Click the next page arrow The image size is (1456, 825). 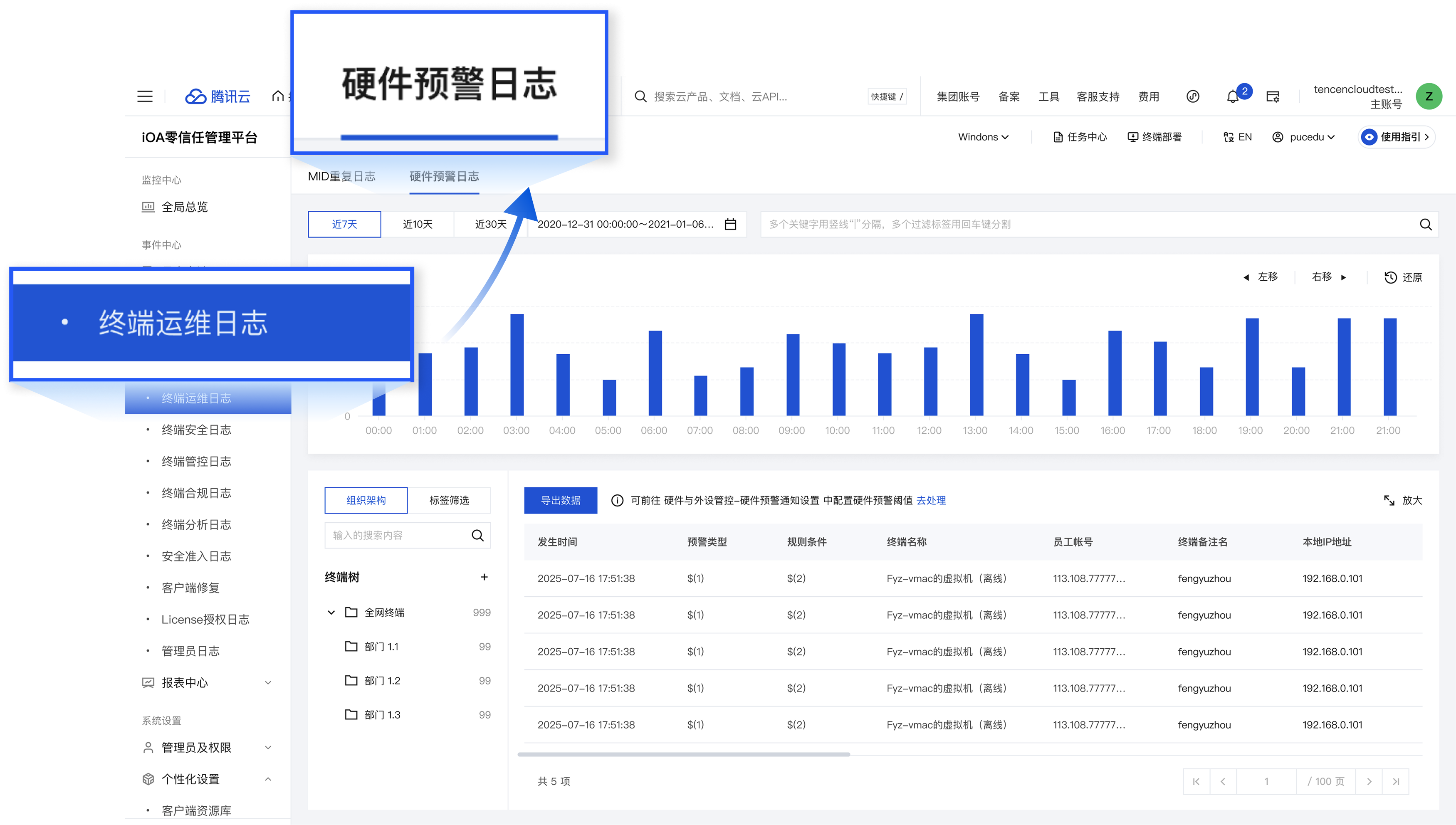[x=1369, y=781]
